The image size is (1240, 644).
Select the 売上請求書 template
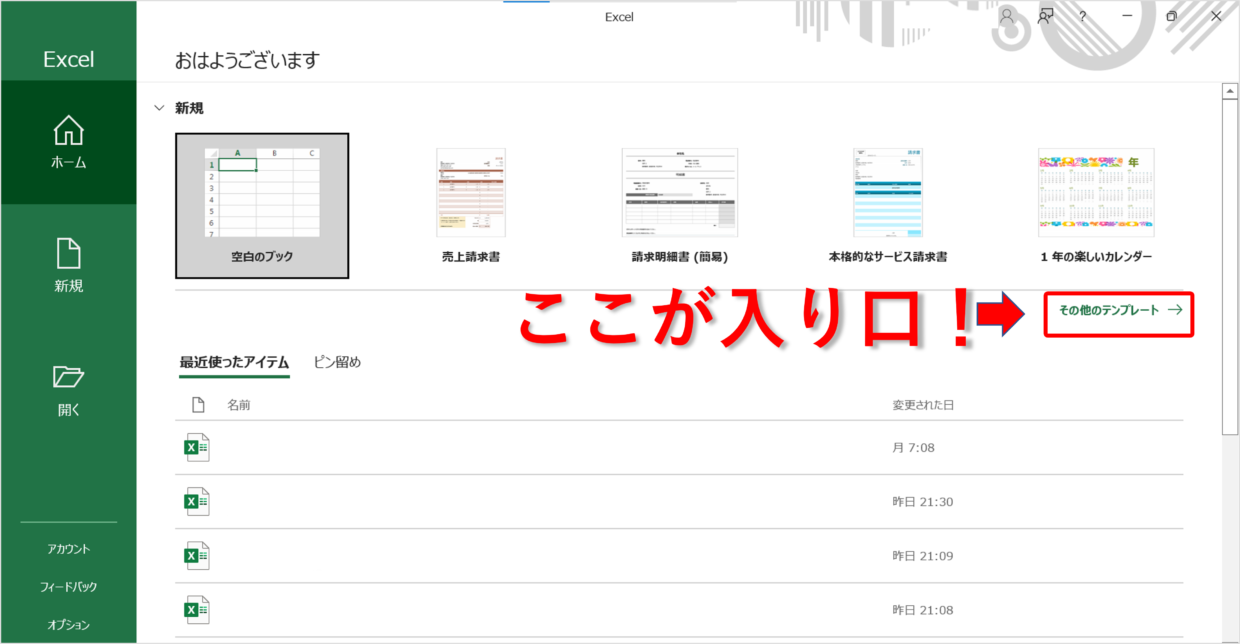(471, 205)
